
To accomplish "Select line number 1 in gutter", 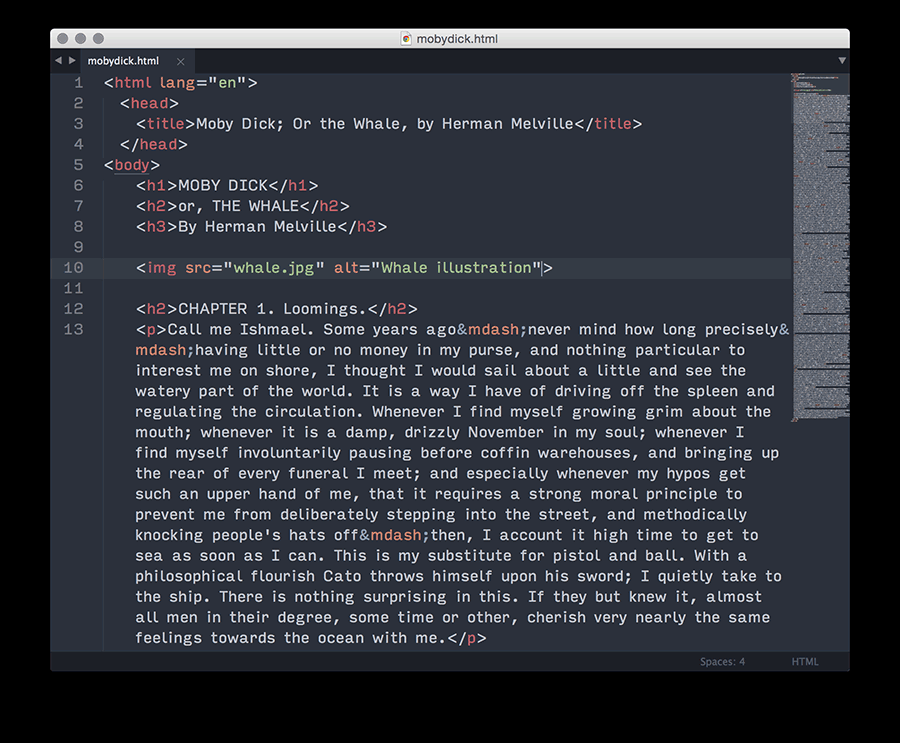I will 79,83.
